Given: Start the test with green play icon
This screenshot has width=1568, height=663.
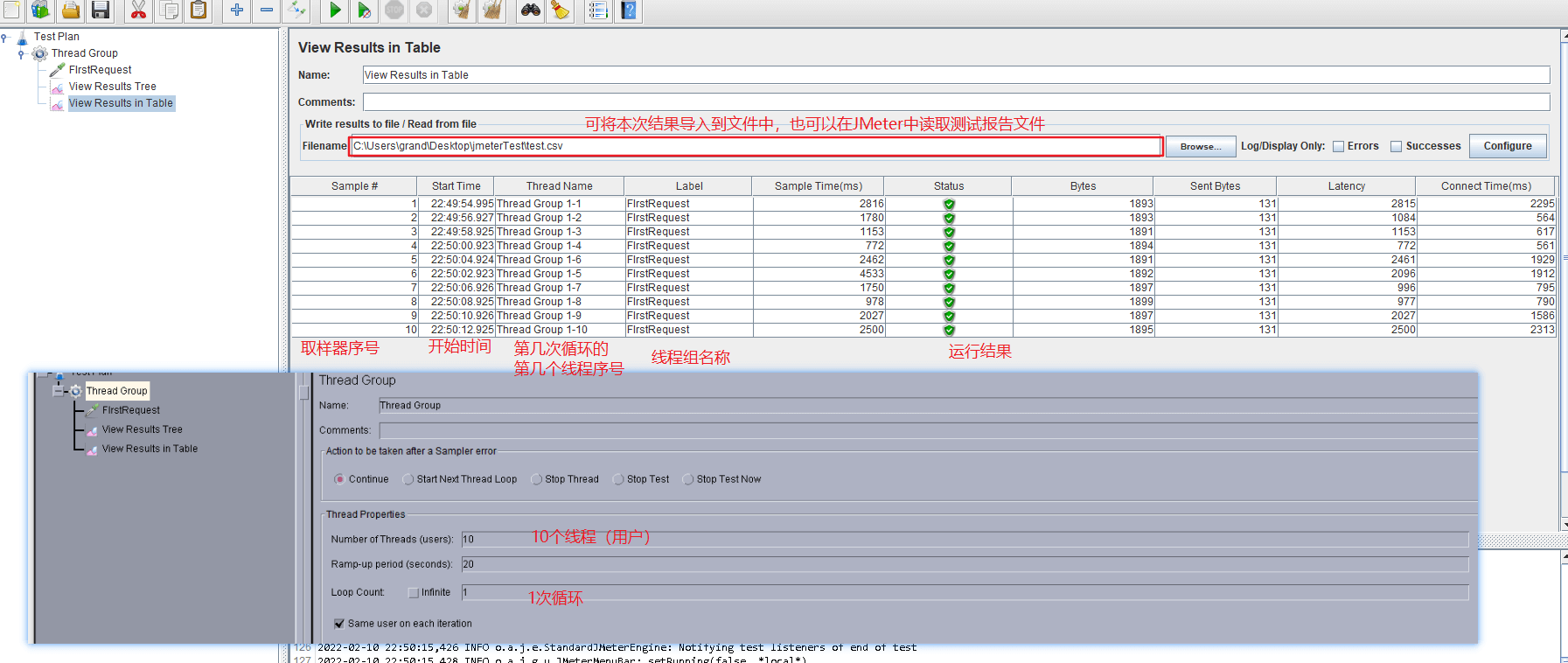Looking at the screenshot, I should pos(335,10).
